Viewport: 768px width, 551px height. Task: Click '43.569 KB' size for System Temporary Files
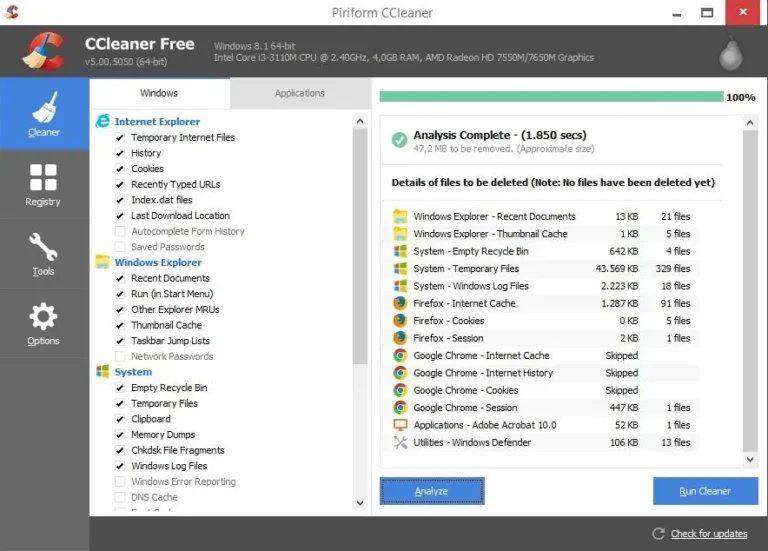[x=617, y=268]
